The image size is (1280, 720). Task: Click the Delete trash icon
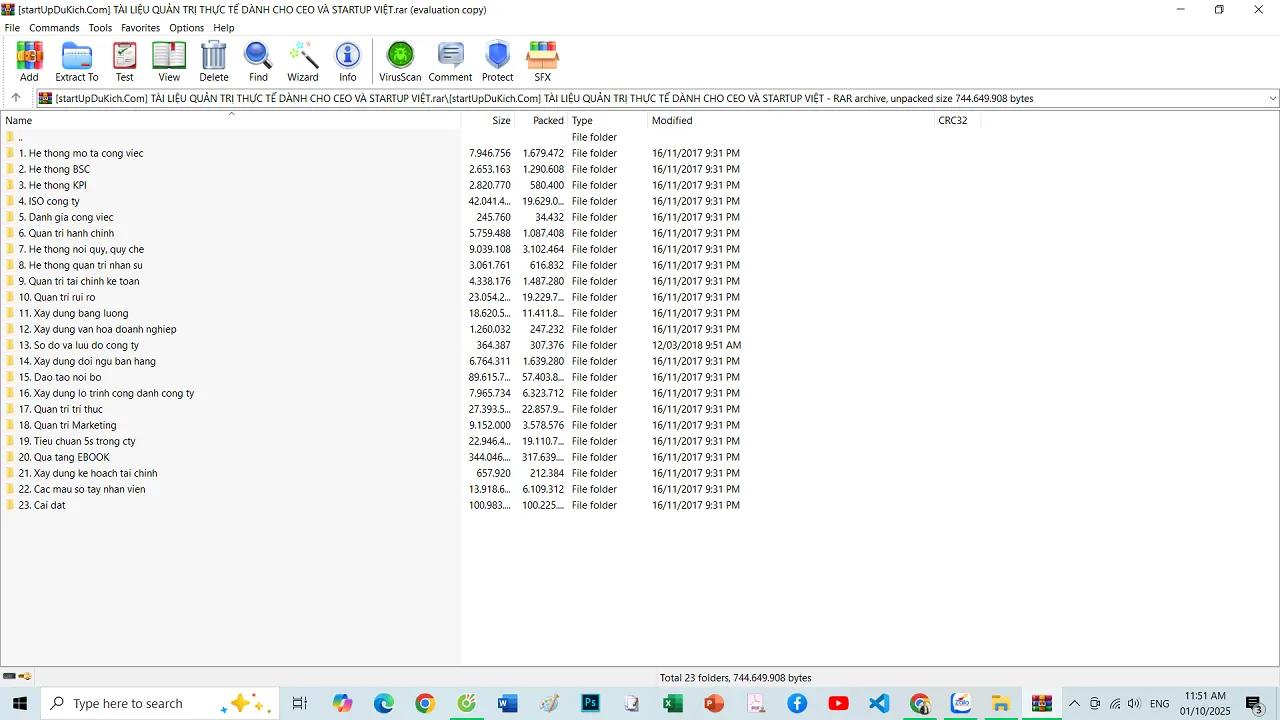click(214, 61)
